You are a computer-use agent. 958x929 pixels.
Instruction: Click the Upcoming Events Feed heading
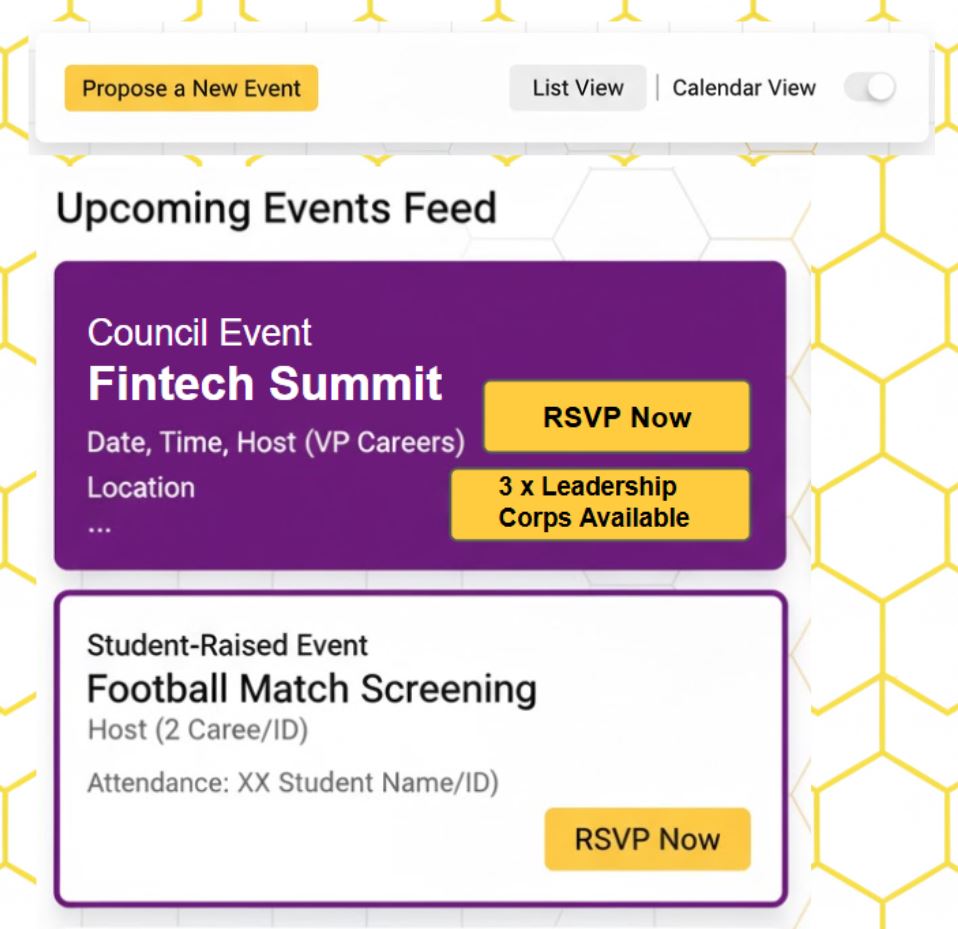pos(276,208)
